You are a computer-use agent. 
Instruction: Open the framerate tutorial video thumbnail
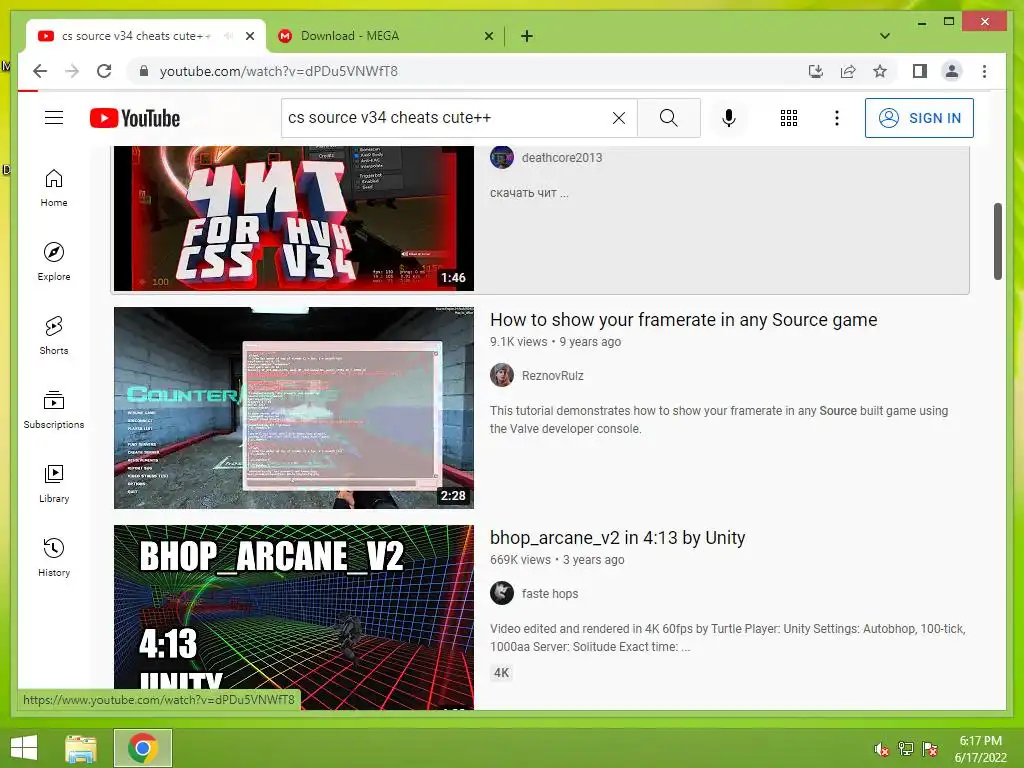pyautogui.click(x=294, y=408)
